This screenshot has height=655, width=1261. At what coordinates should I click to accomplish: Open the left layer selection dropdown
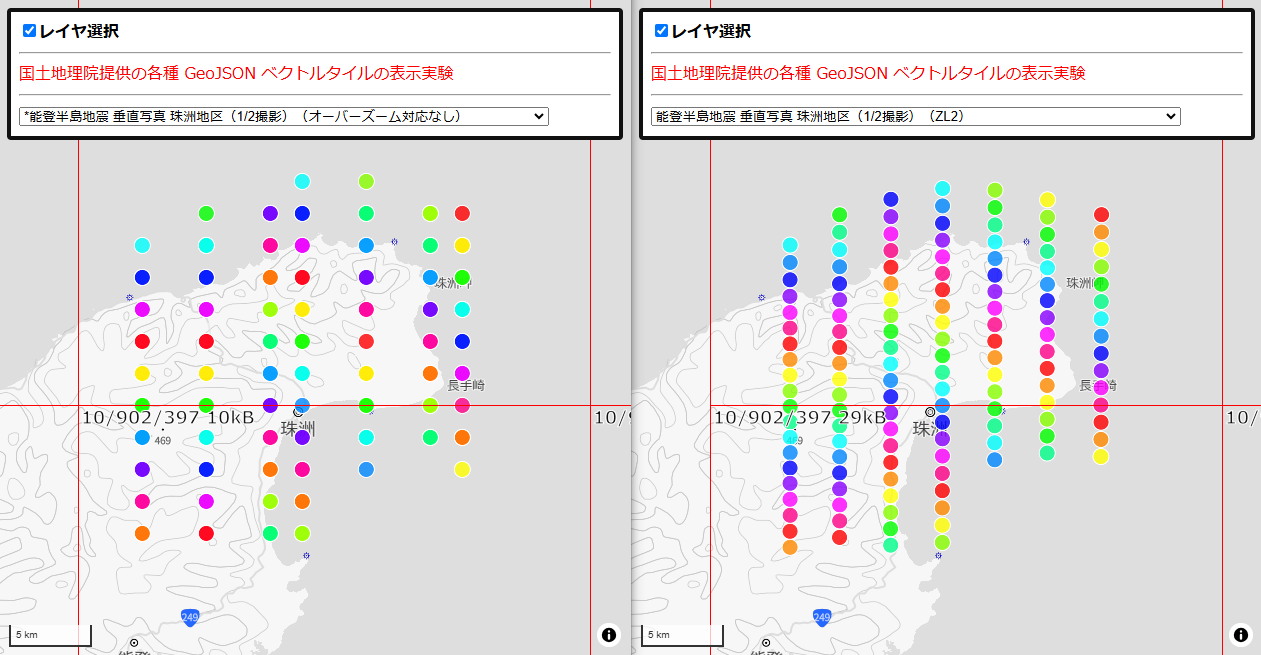click(x=280, y=116)
